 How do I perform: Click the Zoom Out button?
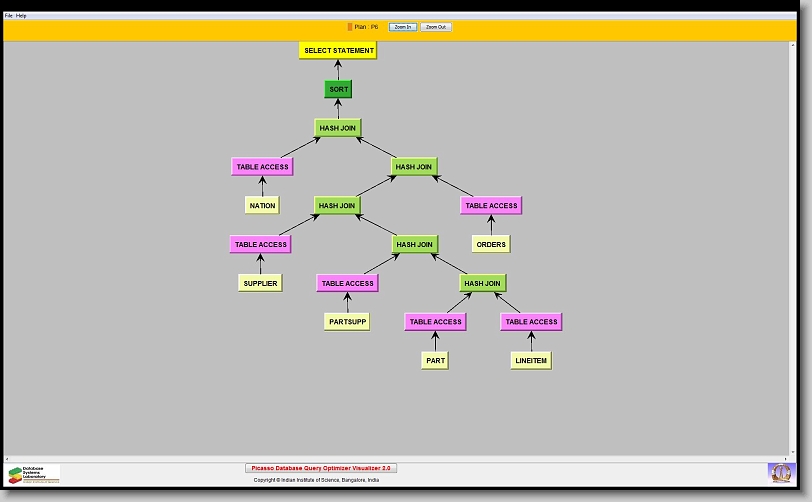click(436, 27)
